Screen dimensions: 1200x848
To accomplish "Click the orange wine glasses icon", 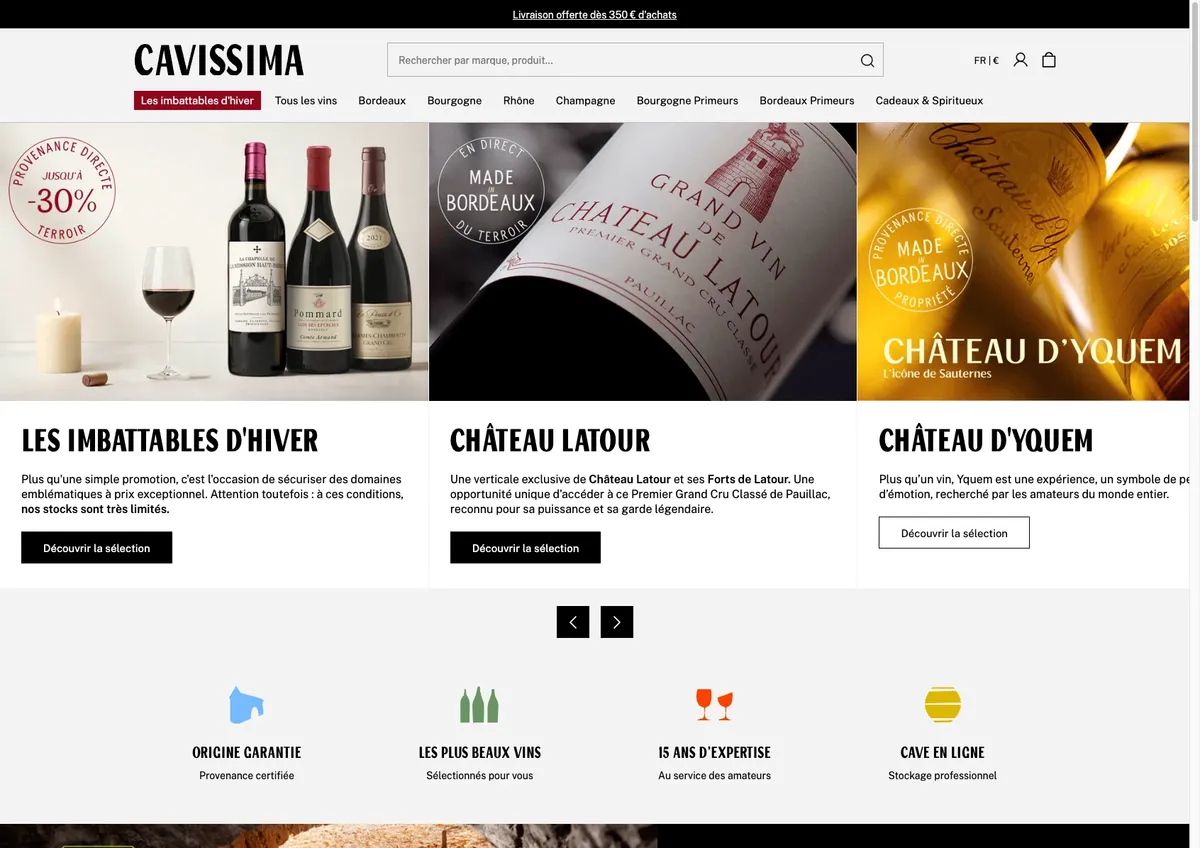I will (x=714, y=705).
